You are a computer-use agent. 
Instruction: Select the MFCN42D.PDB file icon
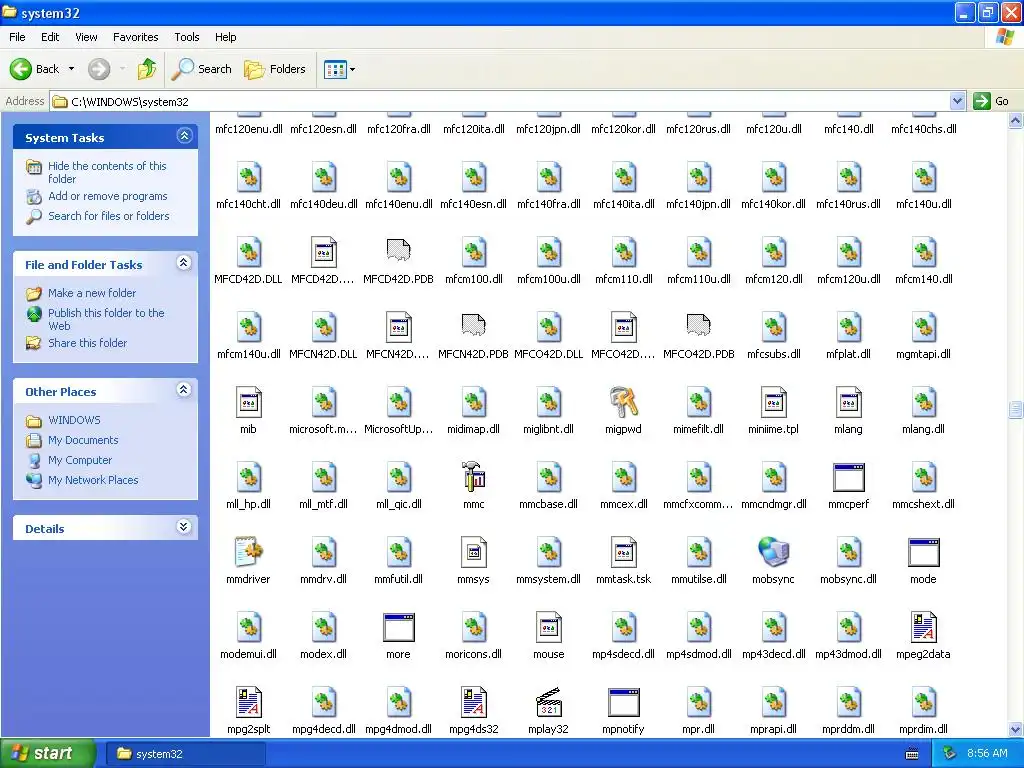click(x=473, y=326)
